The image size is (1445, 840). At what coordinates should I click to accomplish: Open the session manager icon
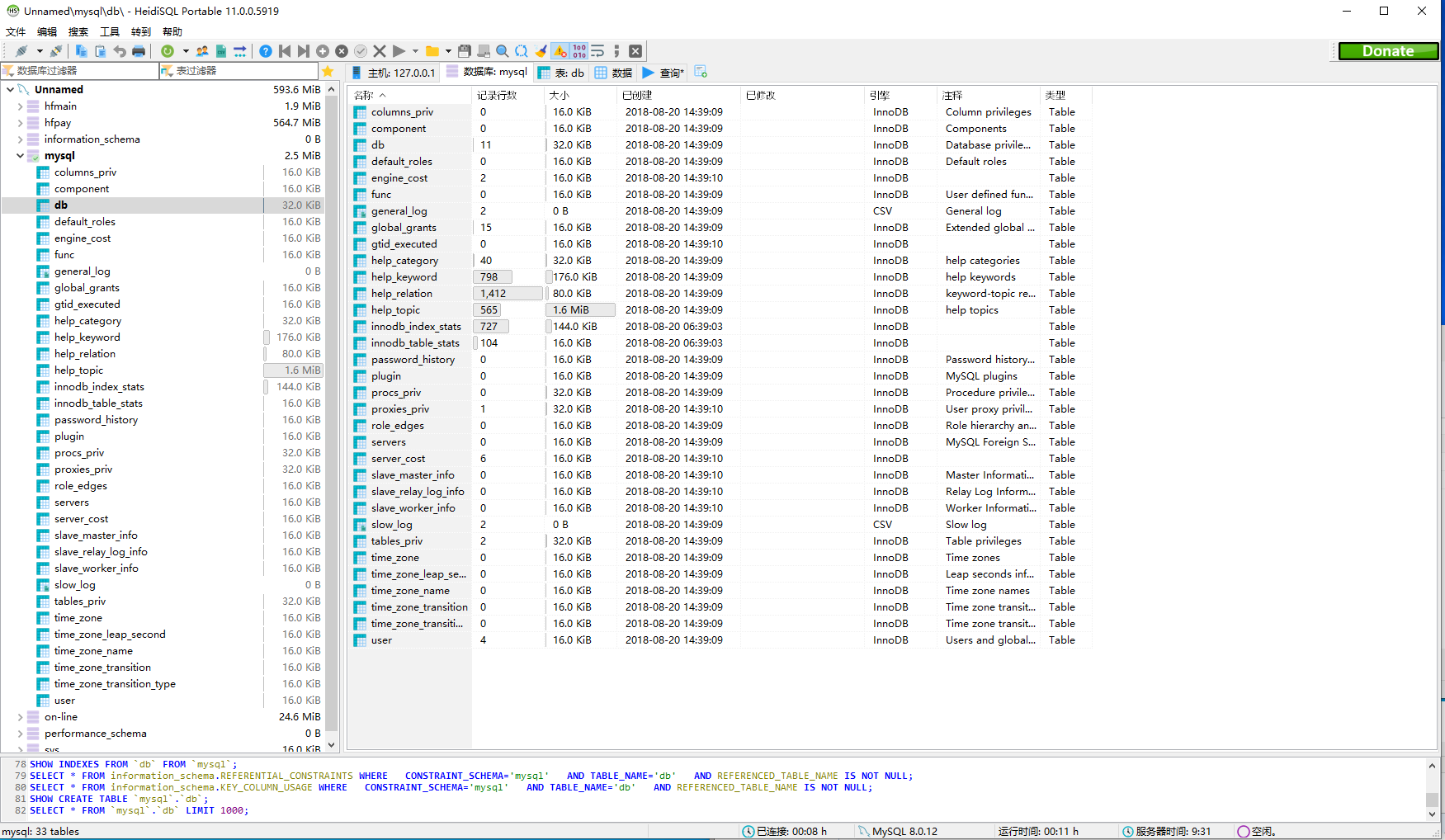click(x=21, y=51)
